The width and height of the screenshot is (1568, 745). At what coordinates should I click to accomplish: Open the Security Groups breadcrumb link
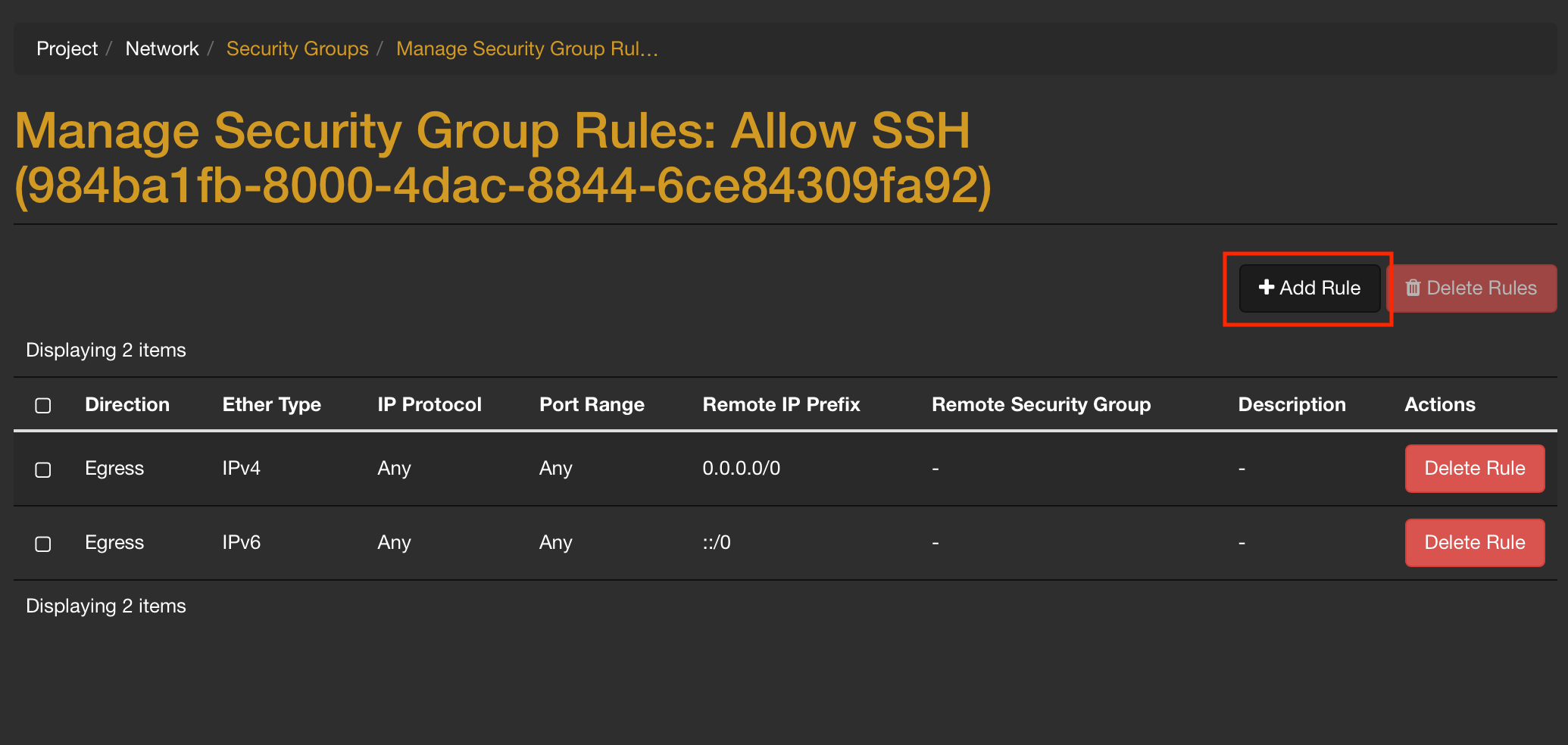(x=297, y=48)
